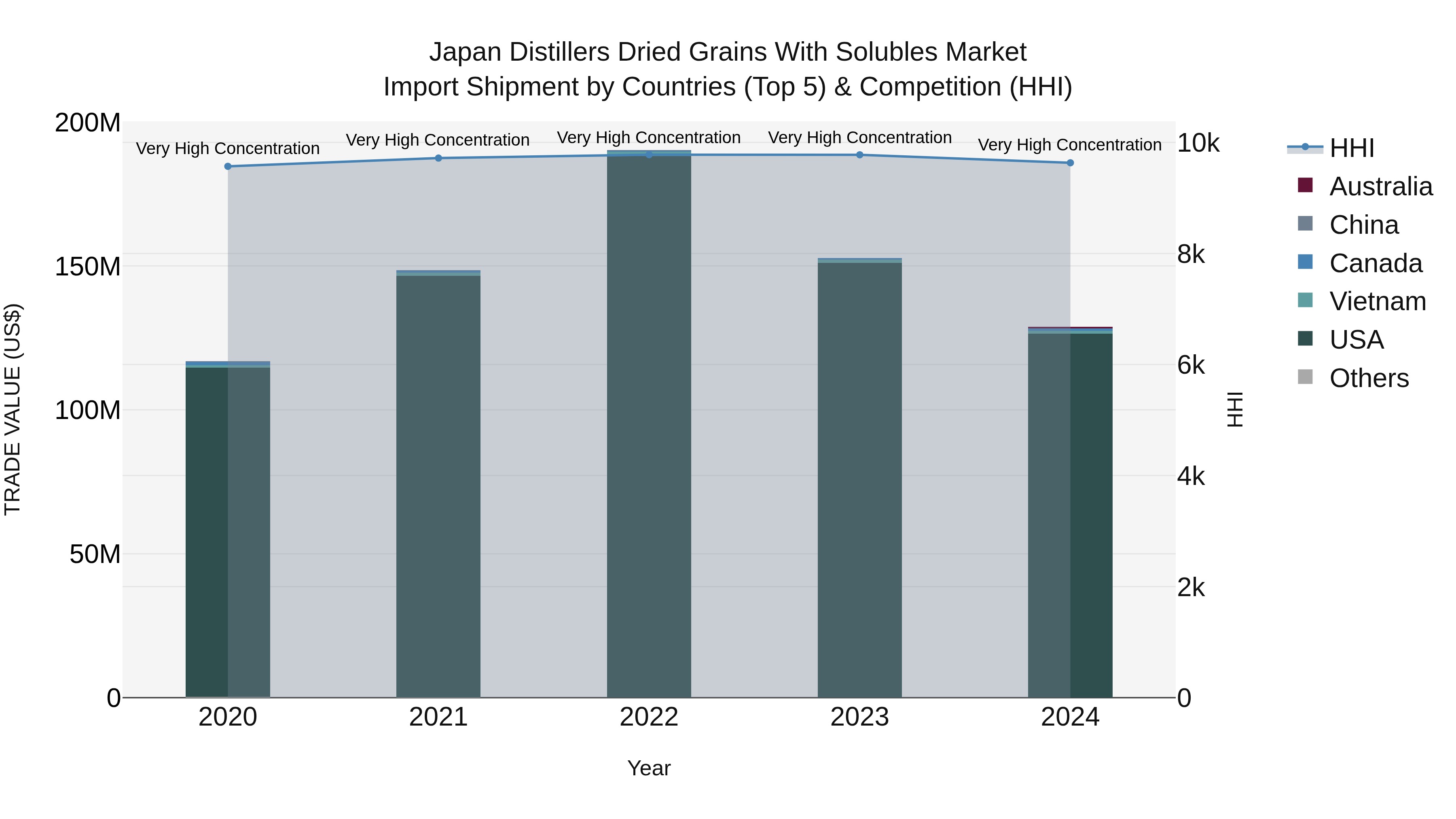Click the Australia maroon color swatch

coord(1305,185)
